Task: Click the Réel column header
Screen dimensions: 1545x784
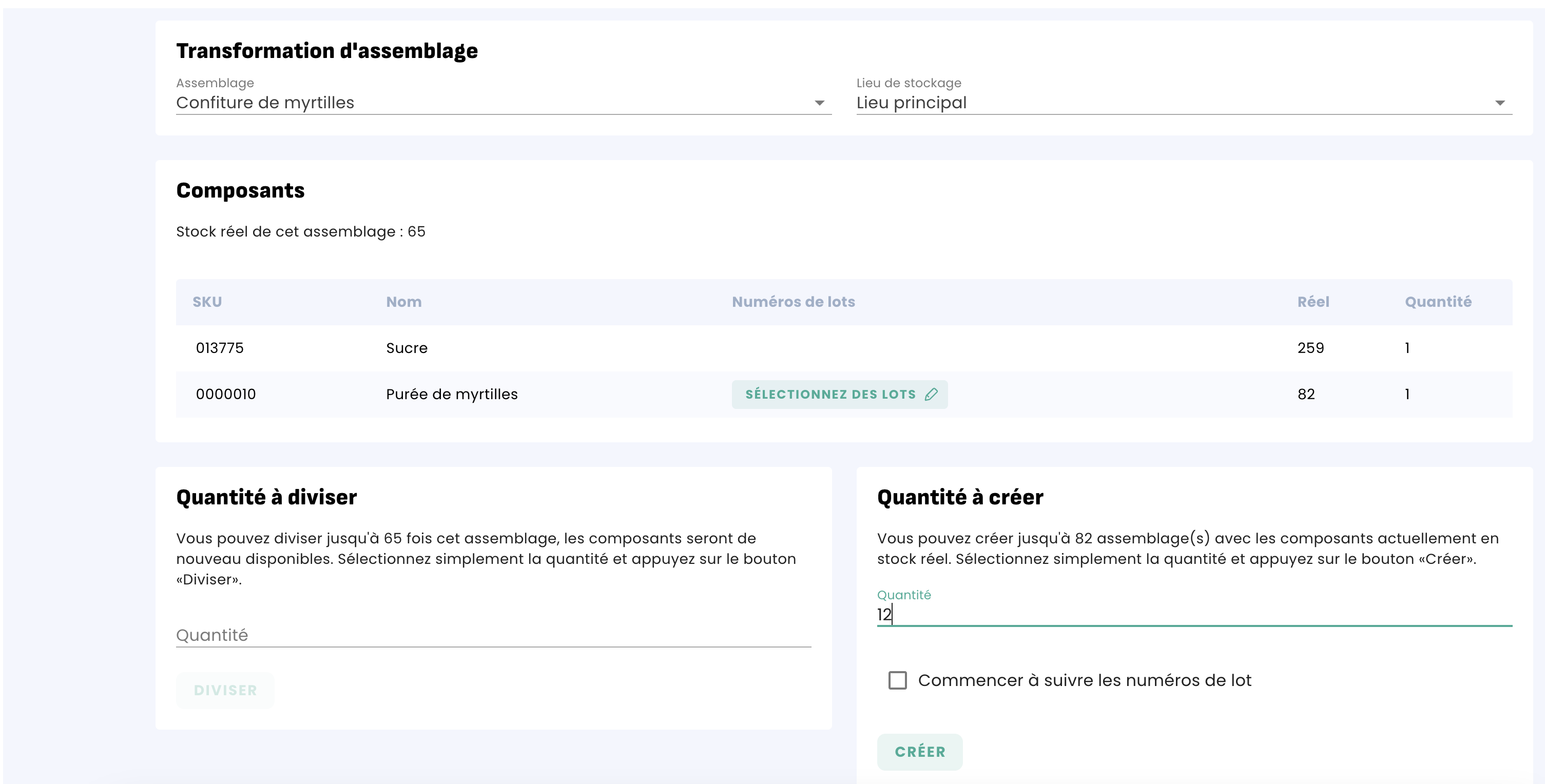Action: coord(1313,302)
